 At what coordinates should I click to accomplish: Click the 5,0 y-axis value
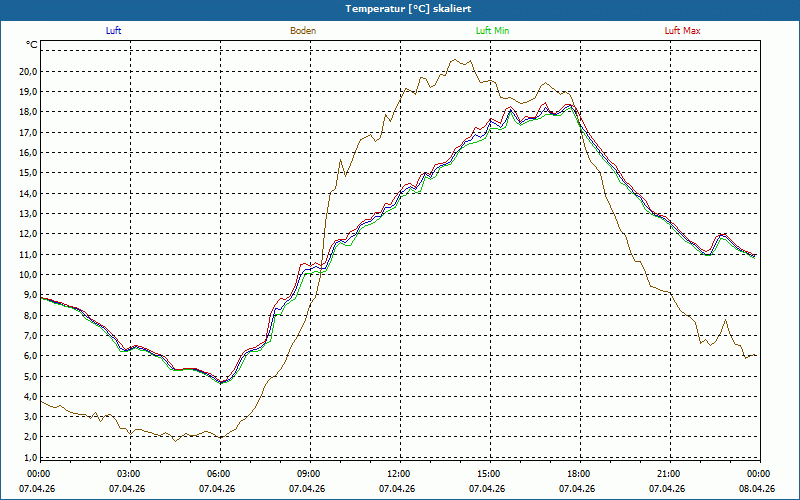click(30, 376)
